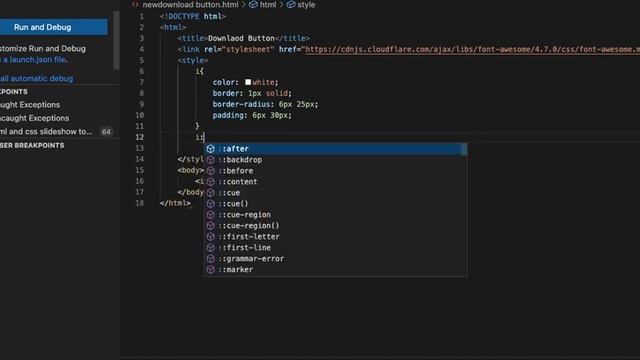Click the icon beside '::first-letter' suggestion
Viewport: 640px width, 360px height.
211,237
